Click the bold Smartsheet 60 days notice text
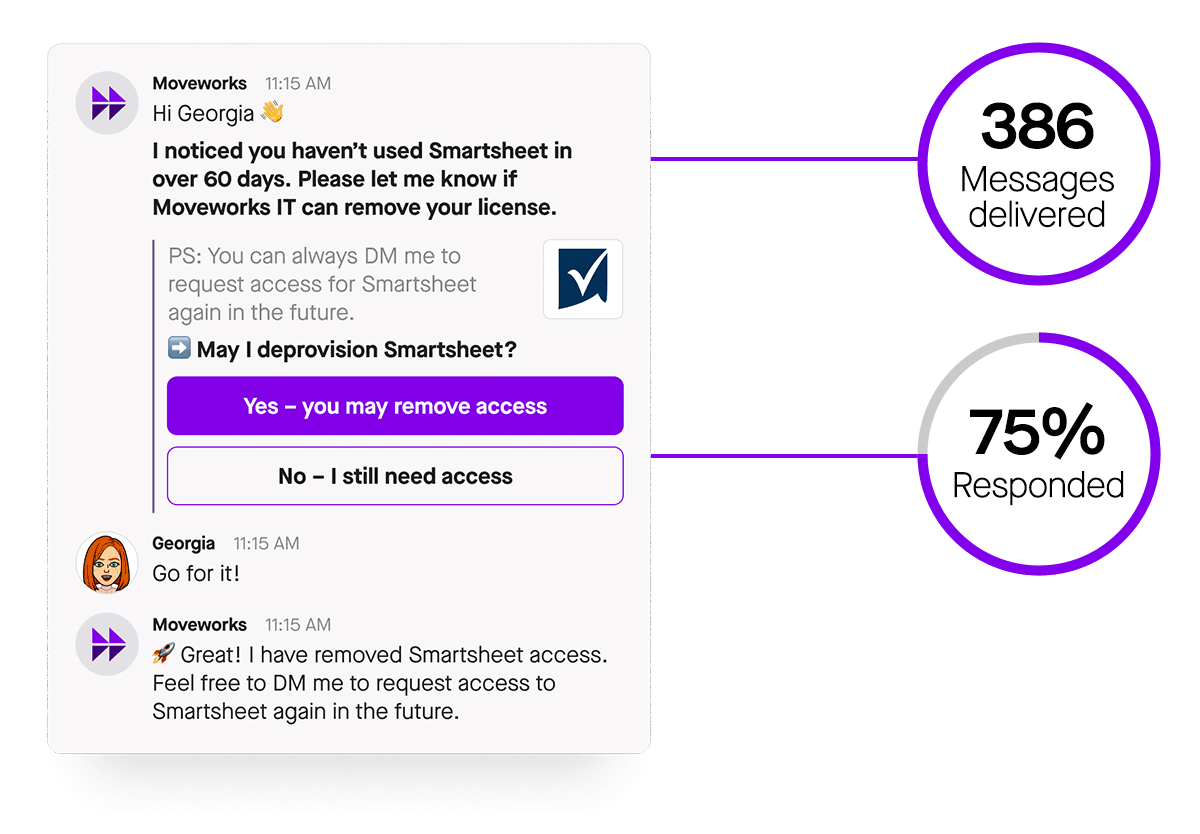Screen dimensions: 1200x834 click(x=362, y=180)
